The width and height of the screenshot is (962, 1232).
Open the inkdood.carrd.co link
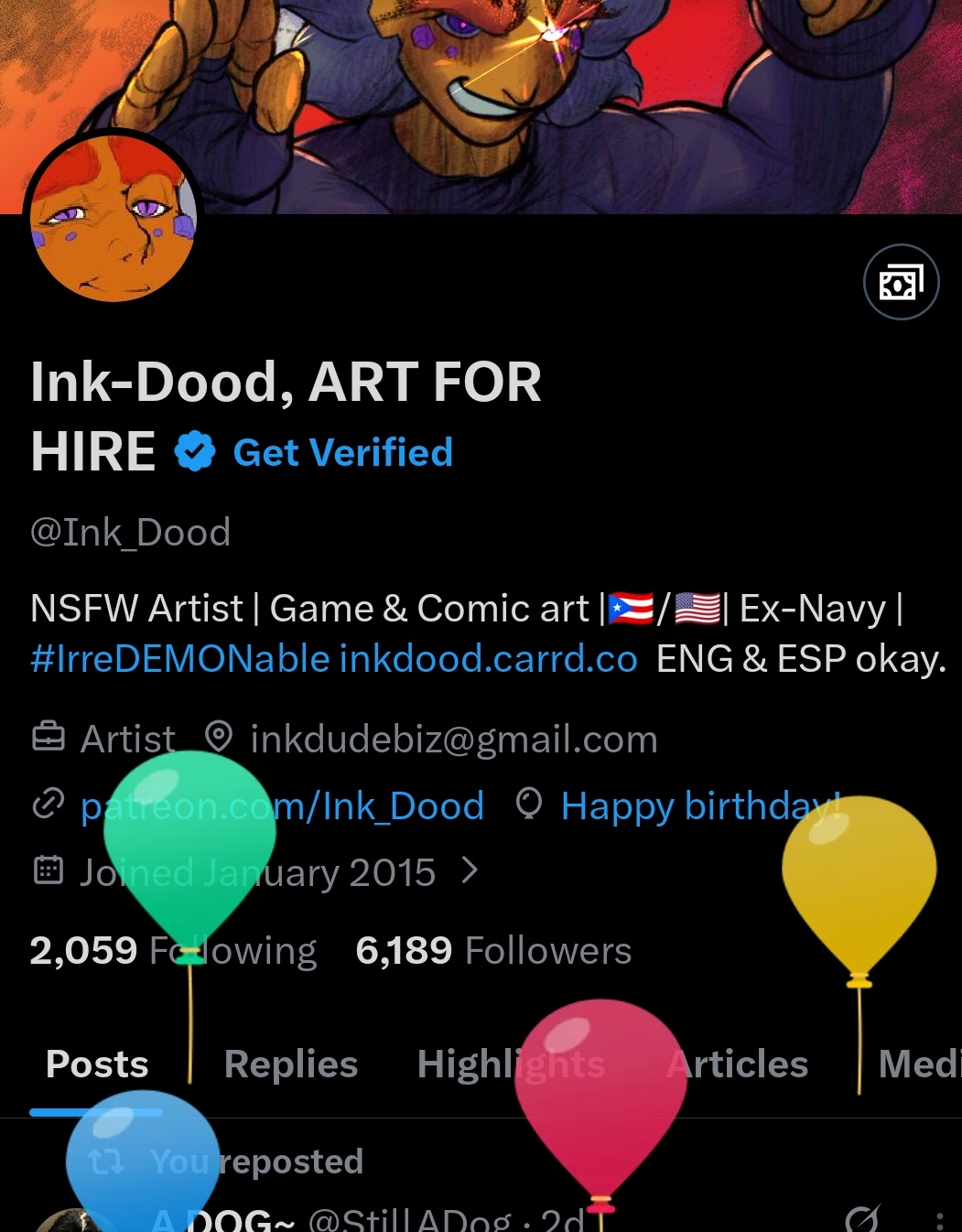coord(488,659)
